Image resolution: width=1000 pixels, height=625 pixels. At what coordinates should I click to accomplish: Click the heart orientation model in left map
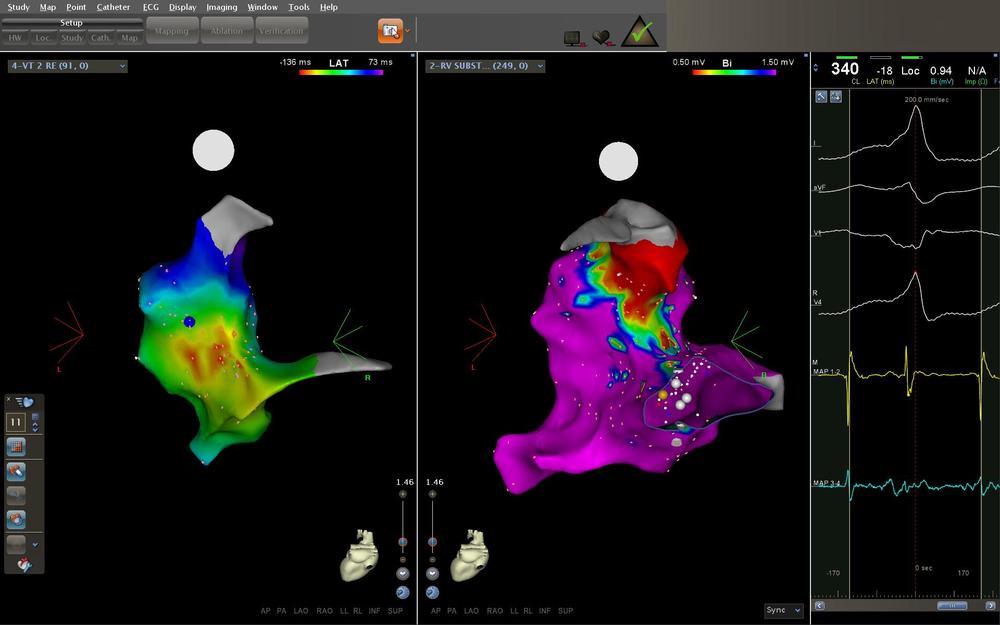pos(360,556)
